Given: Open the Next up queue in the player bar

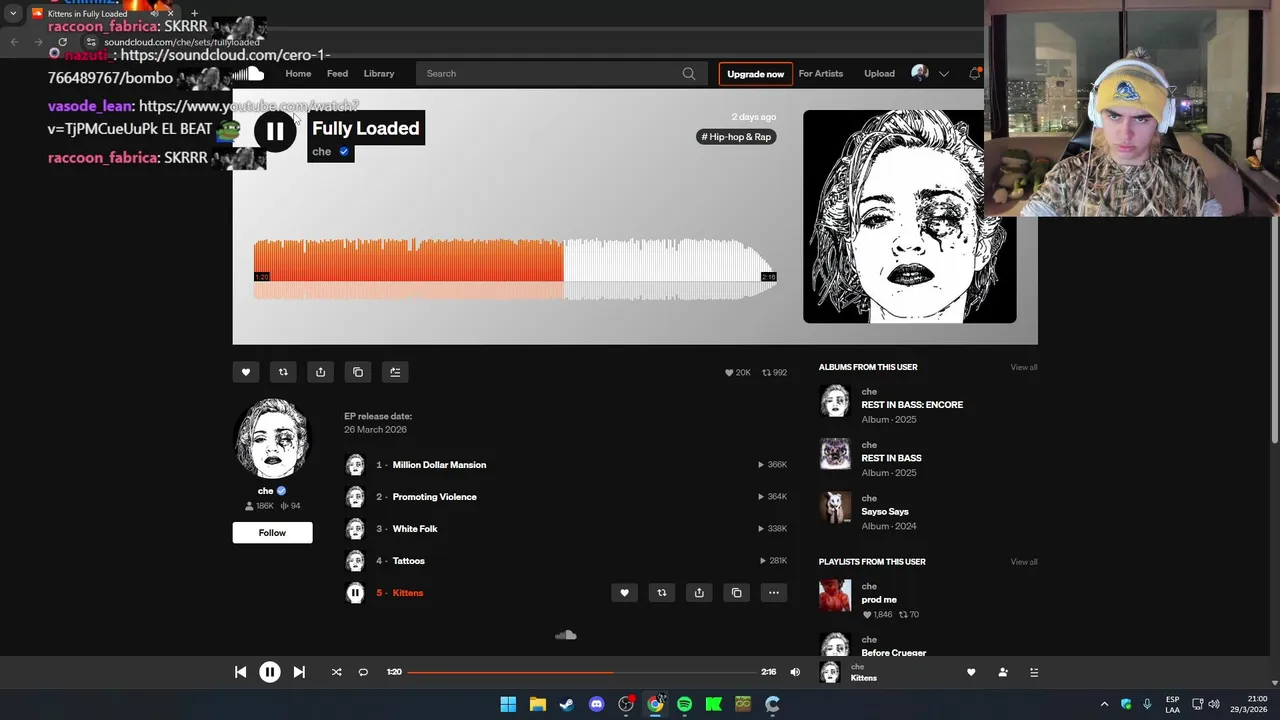Looking at the screenshot, I should pos(1034,672).
